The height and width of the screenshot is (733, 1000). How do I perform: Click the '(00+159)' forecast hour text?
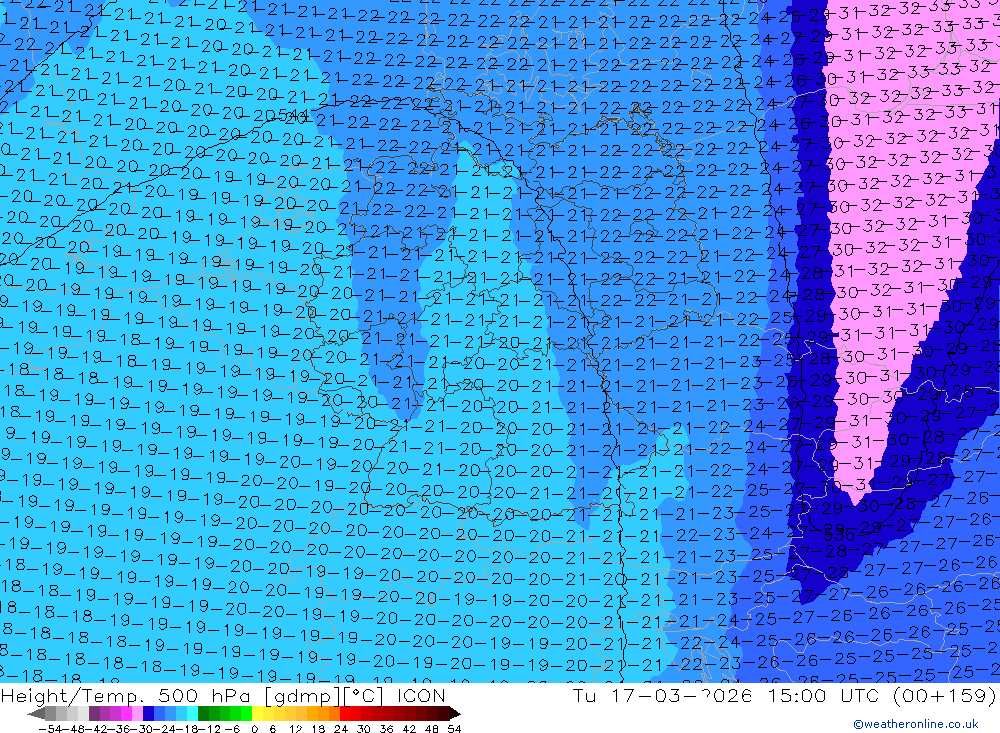coord(944,695)
